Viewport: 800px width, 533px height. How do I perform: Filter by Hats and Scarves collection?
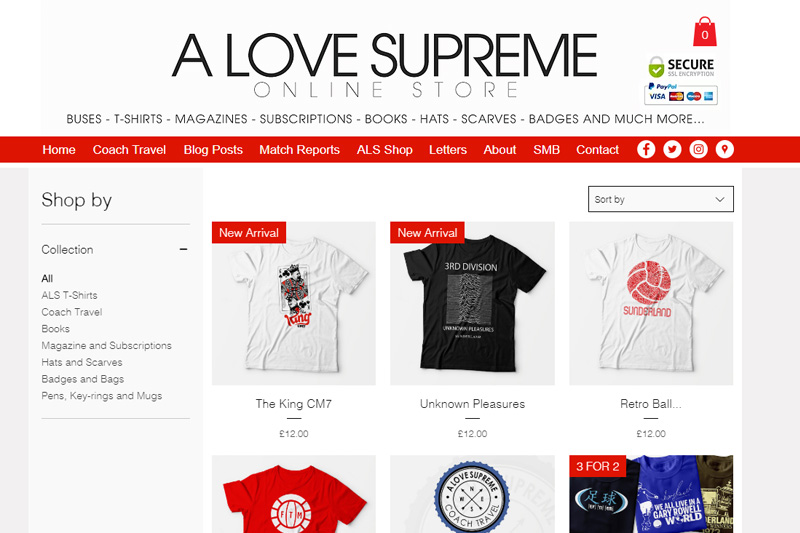[82, 362]
